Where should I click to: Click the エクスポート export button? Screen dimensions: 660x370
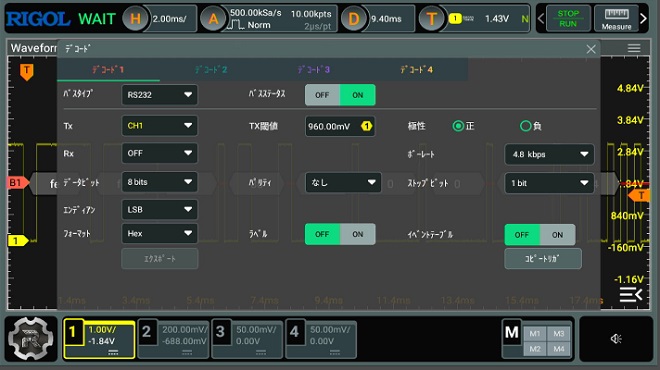pyautogui.click(x=160, y=259)
